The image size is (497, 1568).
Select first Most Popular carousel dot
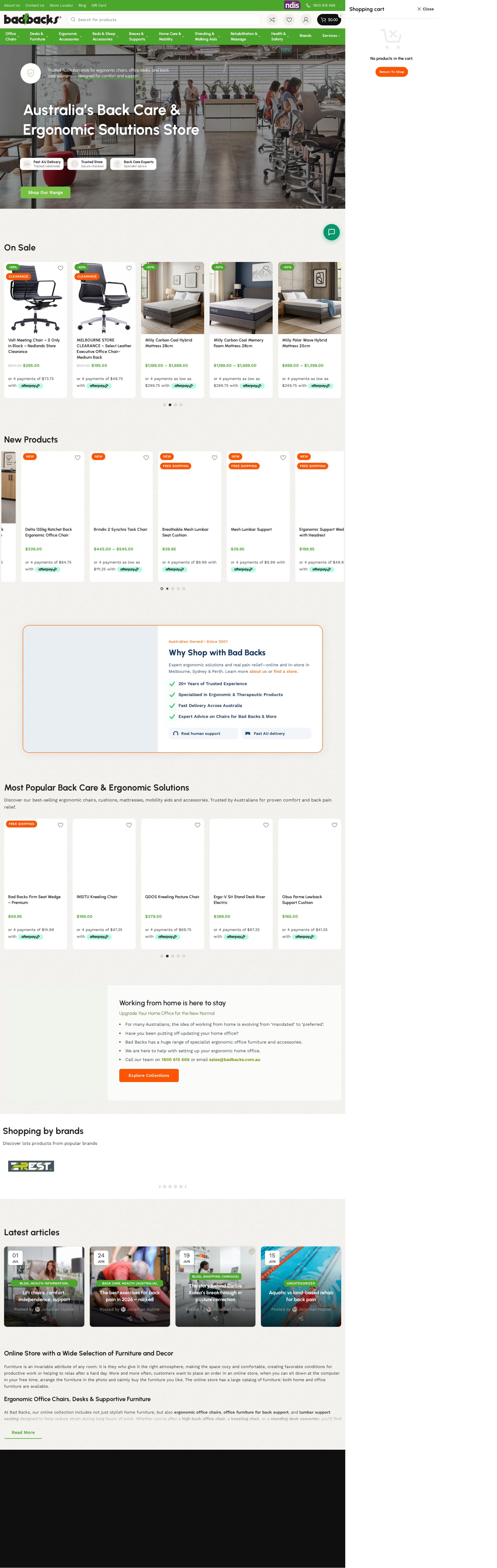(x=162, y=956)
